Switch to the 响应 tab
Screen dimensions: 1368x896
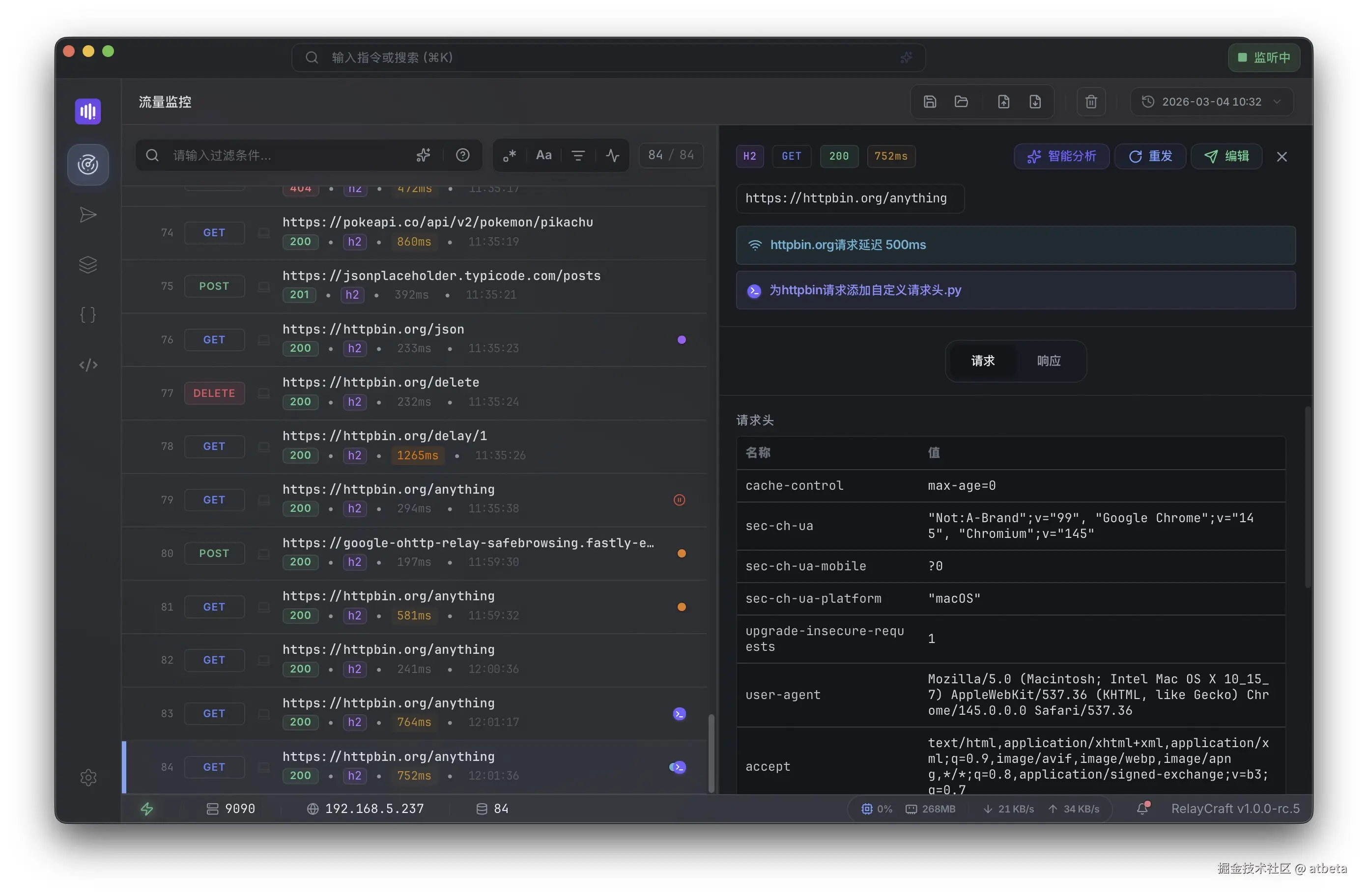click(x=1049, y=361)
